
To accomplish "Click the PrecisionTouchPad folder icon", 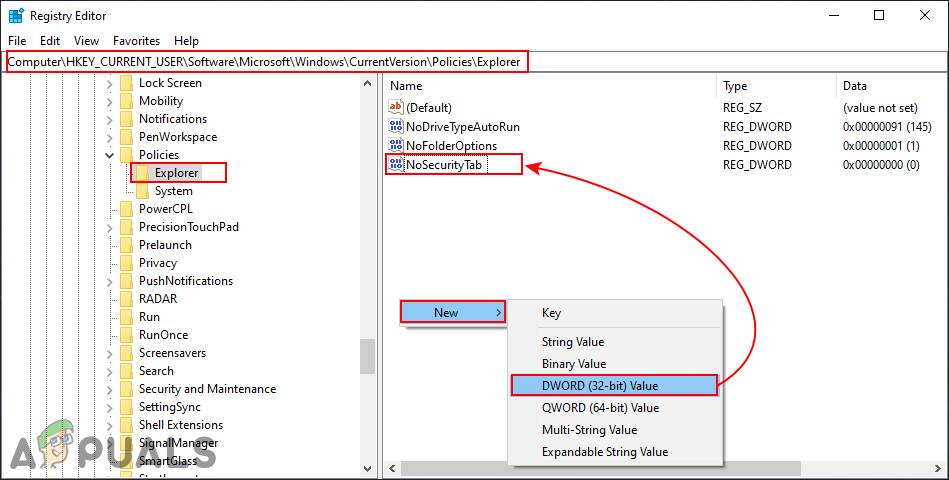I will coord(126,227).
